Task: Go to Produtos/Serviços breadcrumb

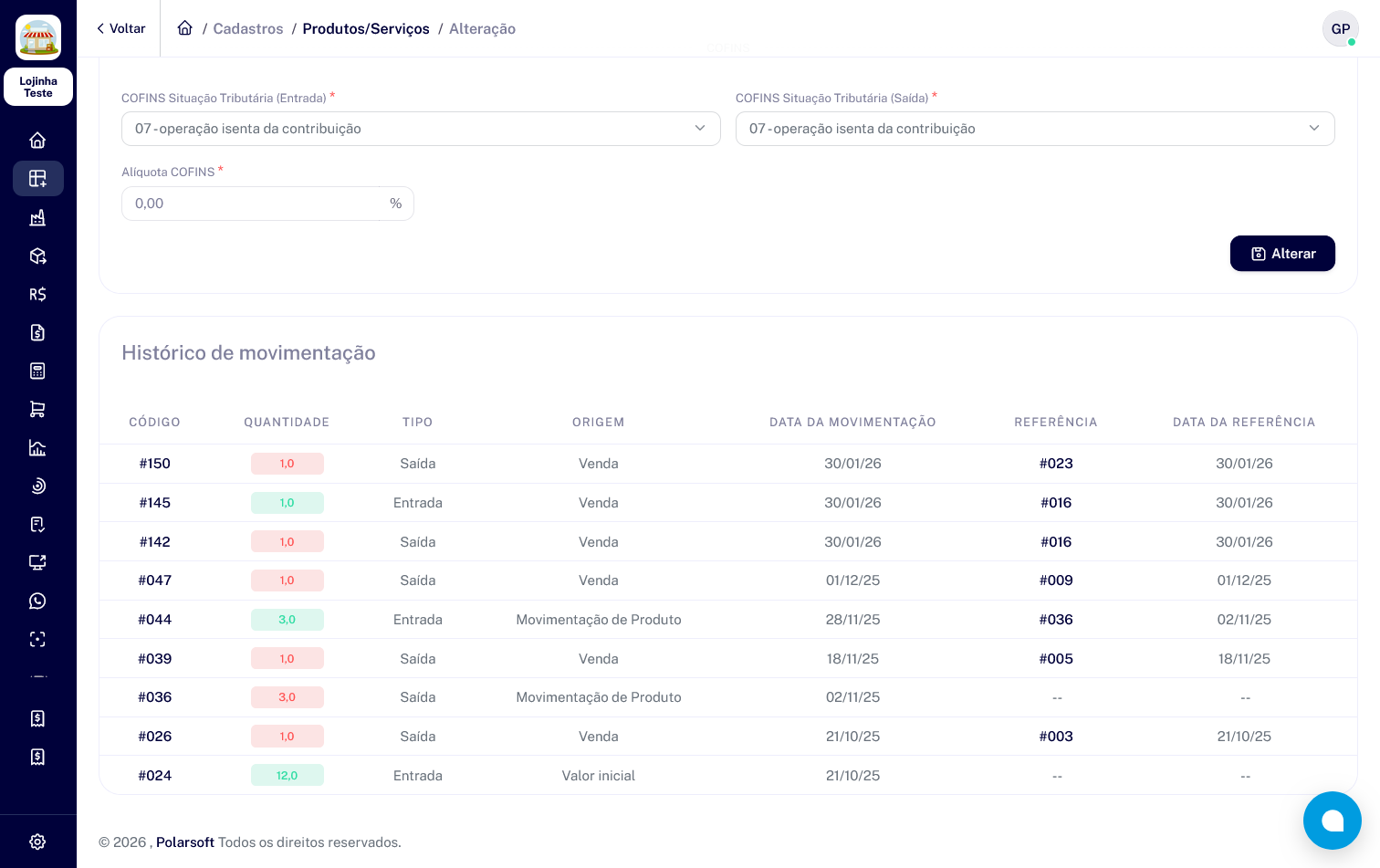Action: coord(366,29)
